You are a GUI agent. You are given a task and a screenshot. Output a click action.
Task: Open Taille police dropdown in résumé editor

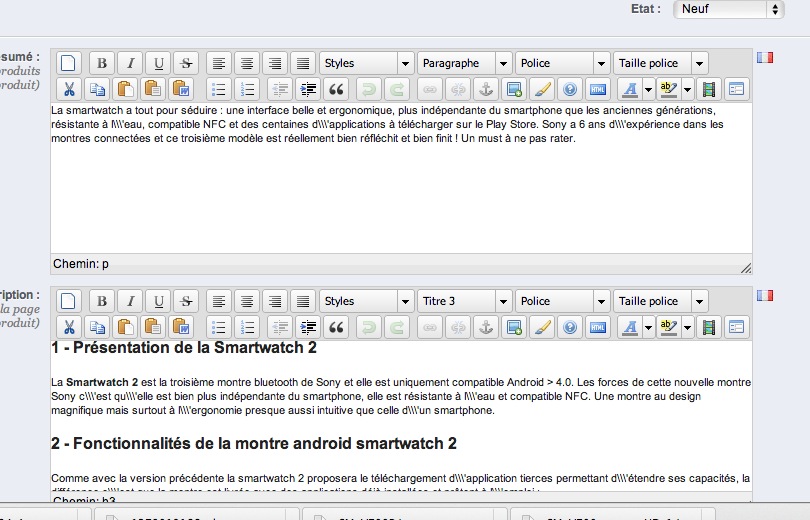click(x=660, y=63)
